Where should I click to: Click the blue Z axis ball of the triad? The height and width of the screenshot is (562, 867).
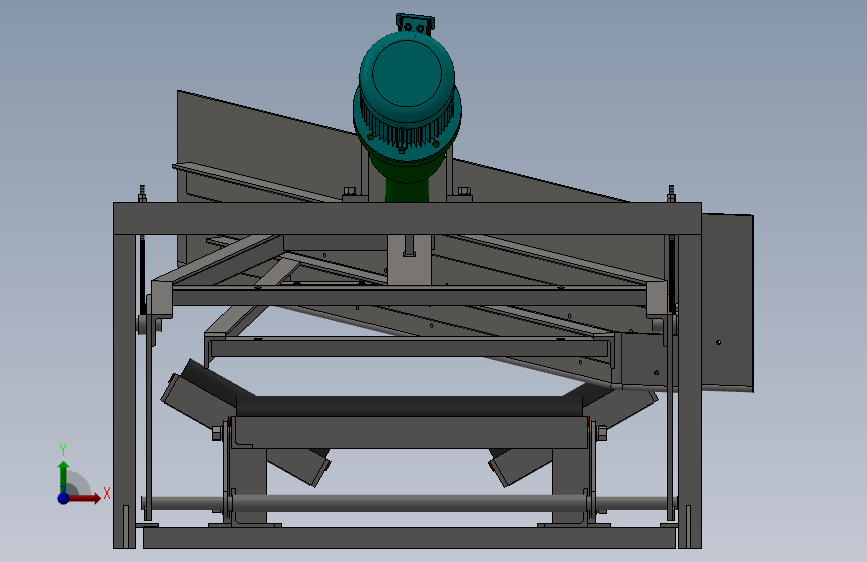pyautogui.click(x=63, y=498)
